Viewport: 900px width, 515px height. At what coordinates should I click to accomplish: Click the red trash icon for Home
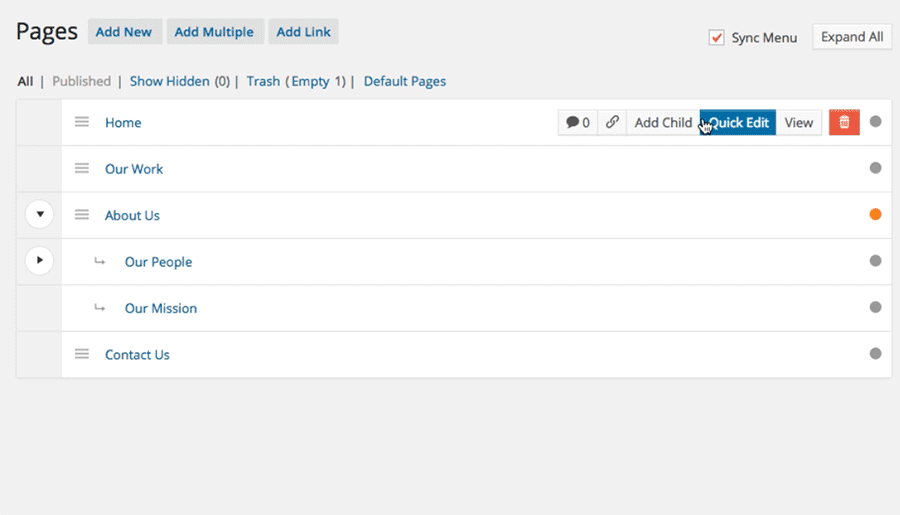pos(844,122)
